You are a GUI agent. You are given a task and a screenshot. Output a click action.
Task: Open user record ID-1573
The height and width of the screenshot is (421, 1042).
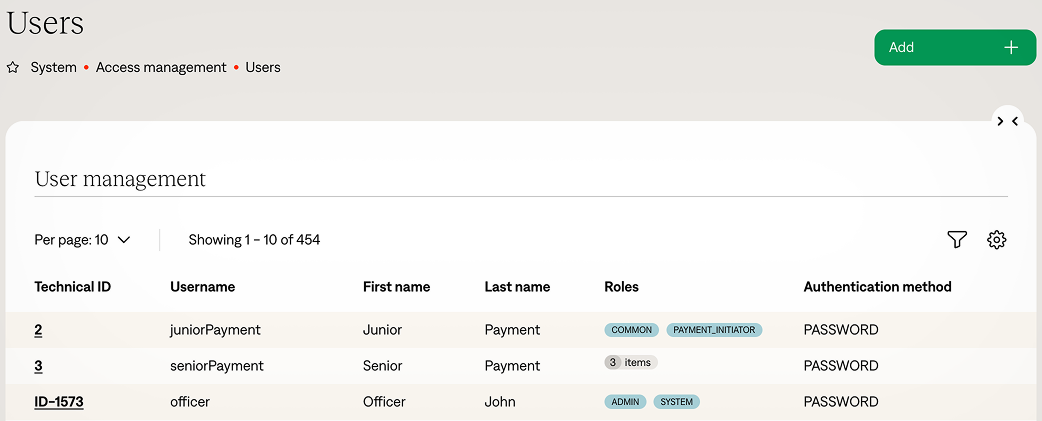[59, 402]
